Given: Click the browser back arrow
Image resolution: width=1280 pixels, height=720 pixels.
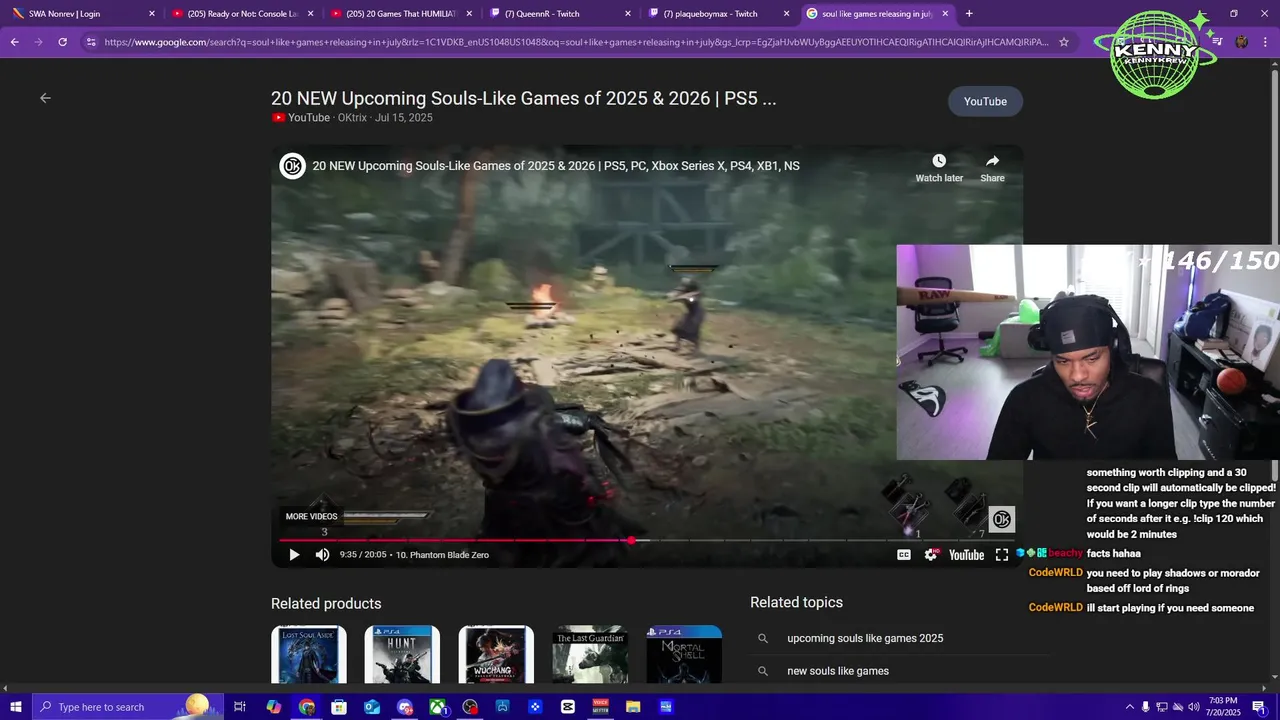Looking at the screenshot, I should [x=14, y=42].
